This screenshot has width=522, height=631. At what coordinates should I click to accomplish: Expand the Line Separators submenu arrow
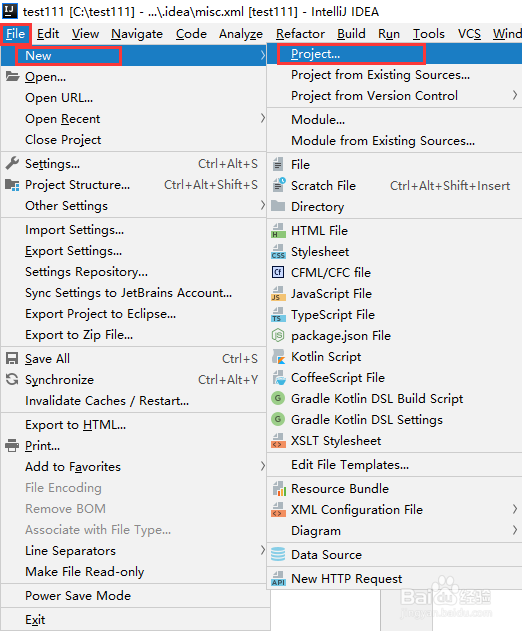click(262, 550)
